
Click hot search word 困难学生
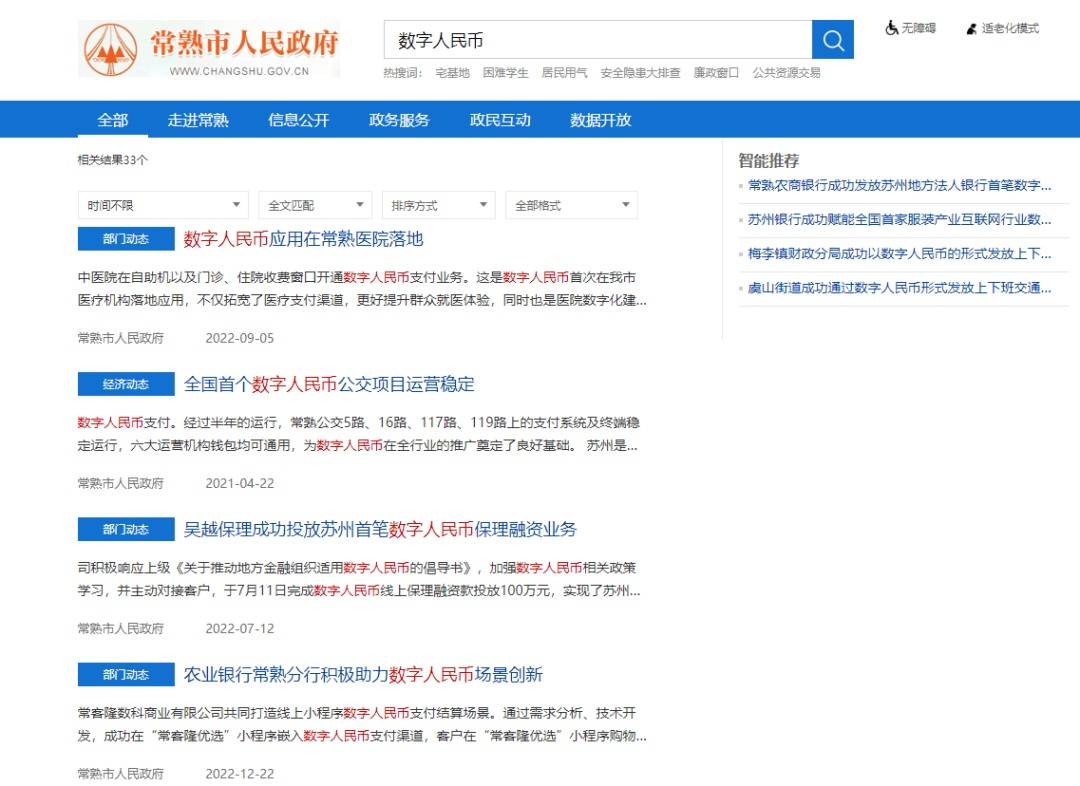(x=506, y=73)
